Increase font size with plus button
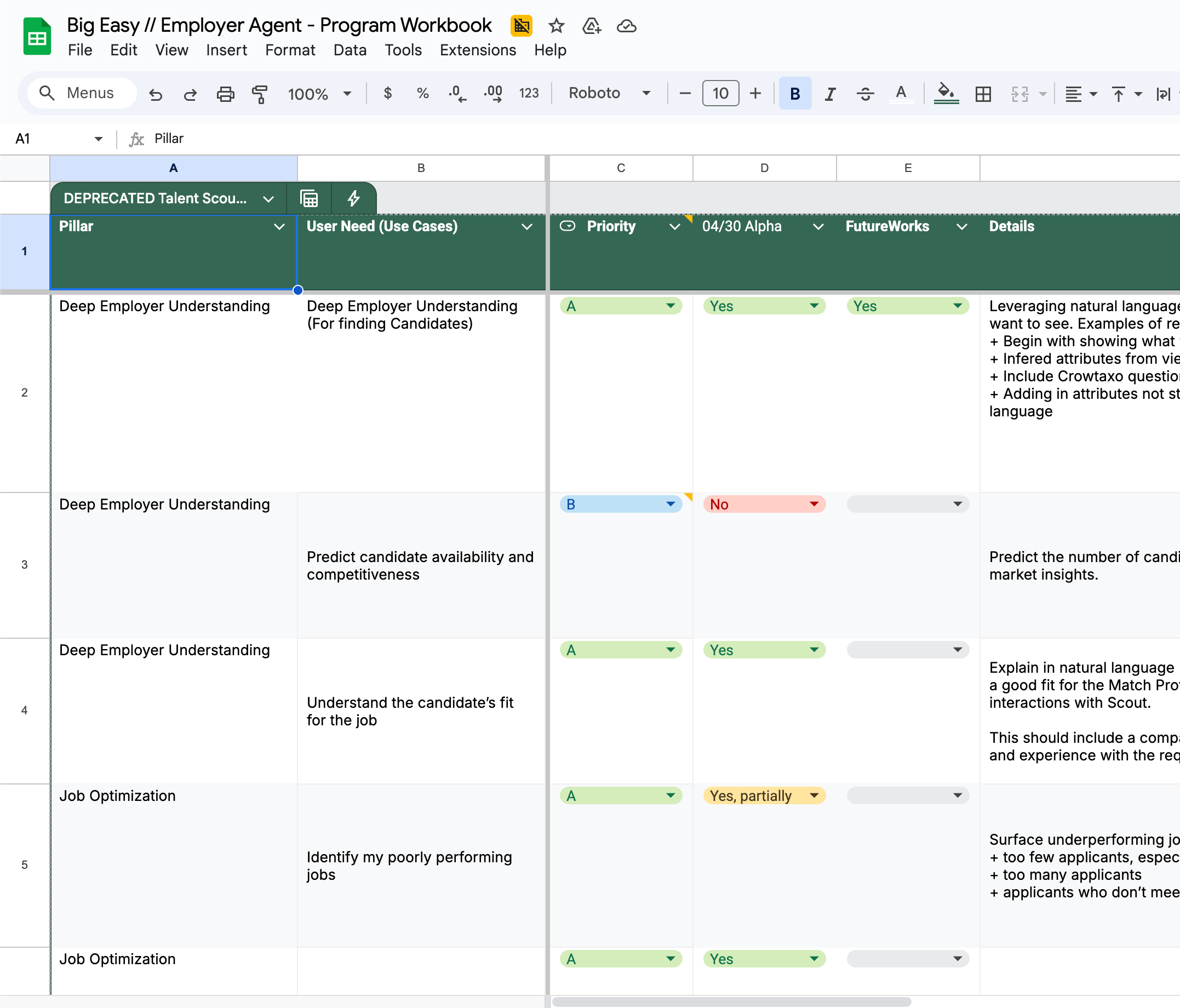 (x=755, y=93)
